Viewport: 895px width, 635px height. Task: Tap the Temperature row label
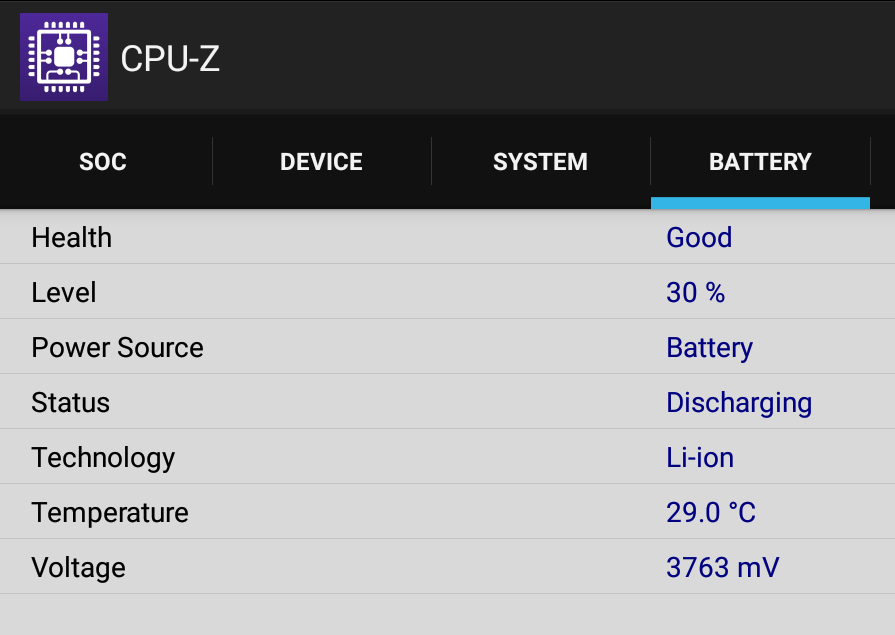110,513
